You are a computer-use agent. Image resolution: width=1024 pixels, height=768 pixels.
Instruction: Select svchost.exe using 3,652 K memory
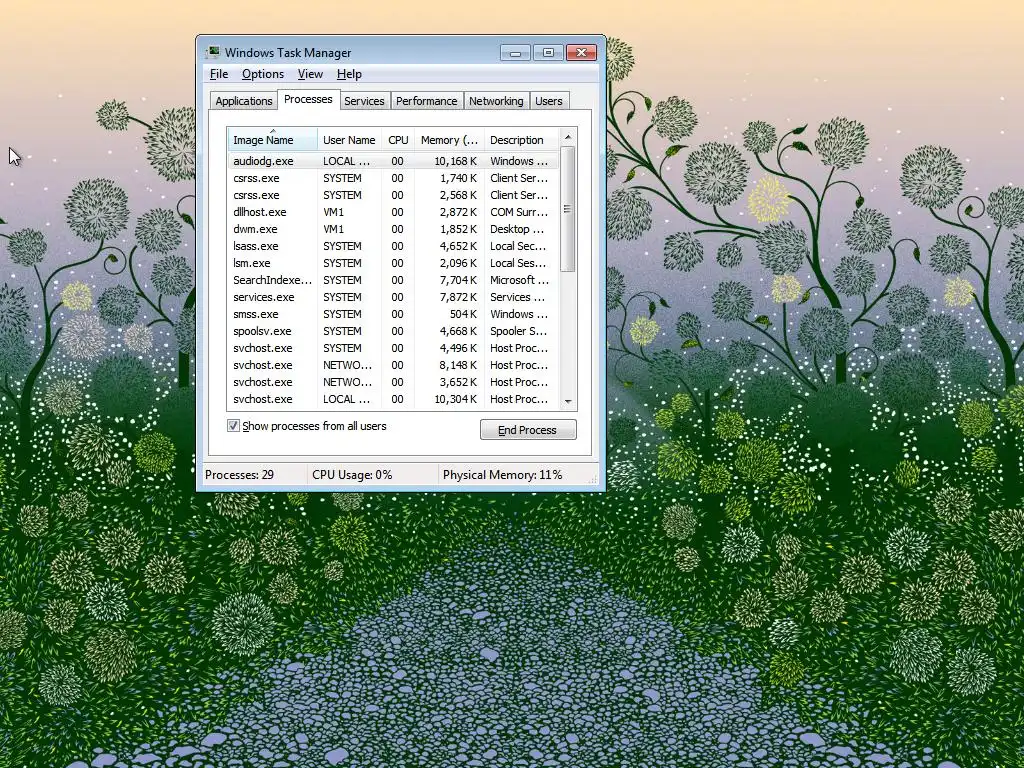click(x=393, y=381)
